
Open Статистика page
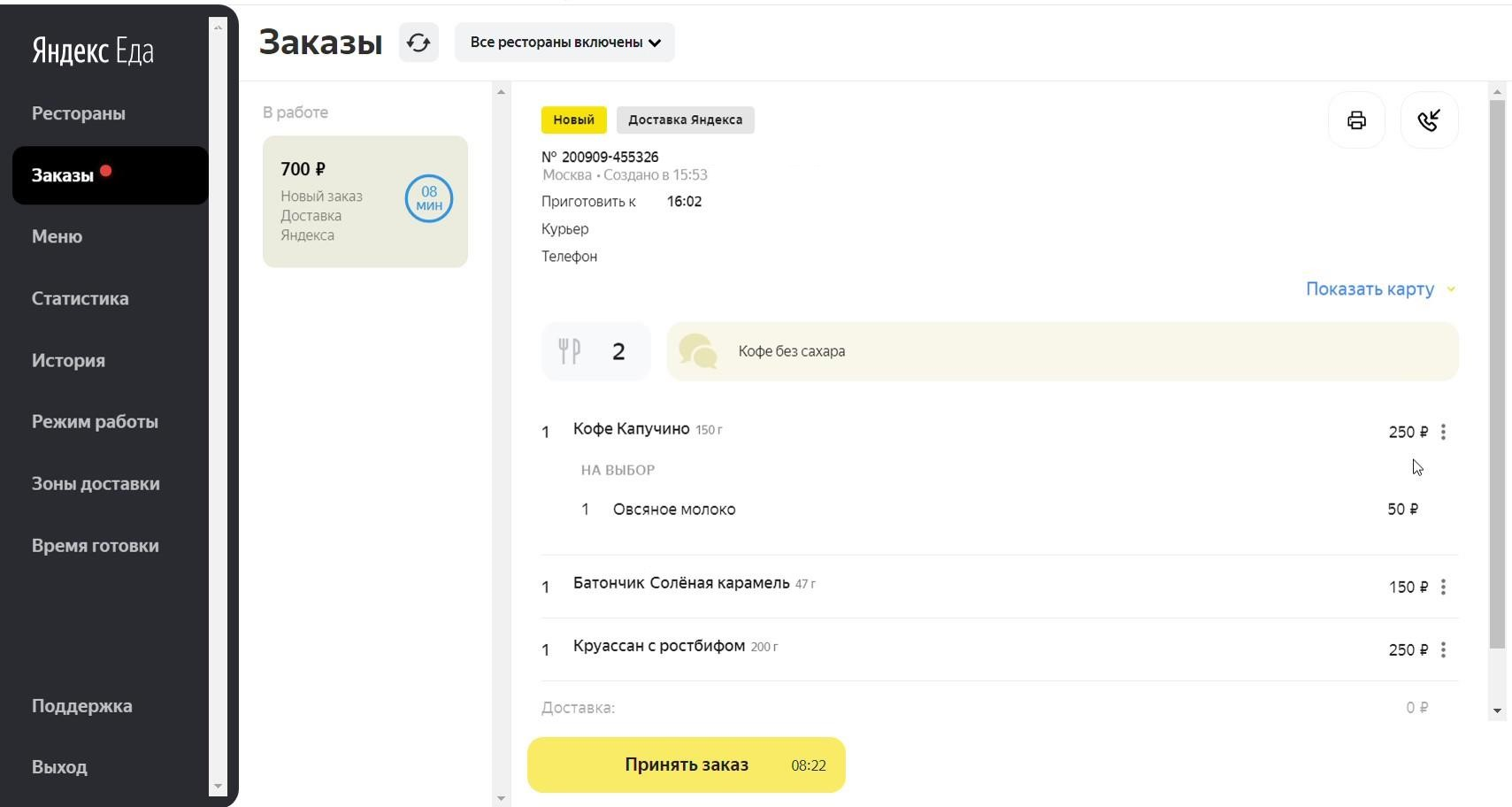click(x=81, y=298)
